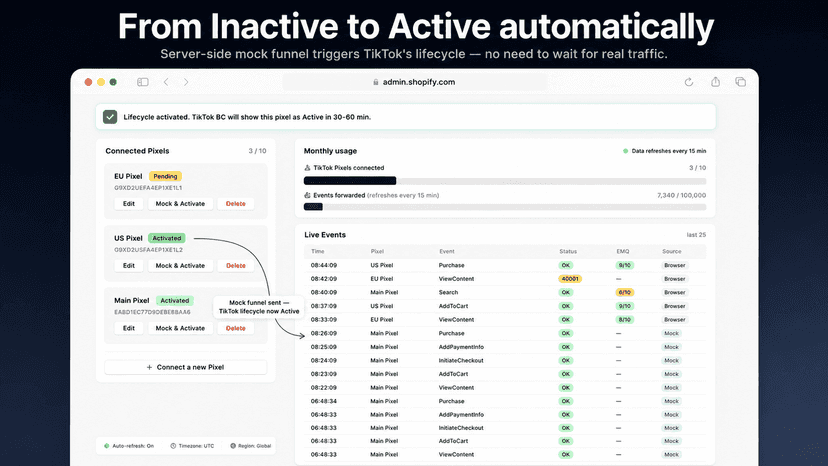
Task: Click the 40001 status badge
Action: 570,279
